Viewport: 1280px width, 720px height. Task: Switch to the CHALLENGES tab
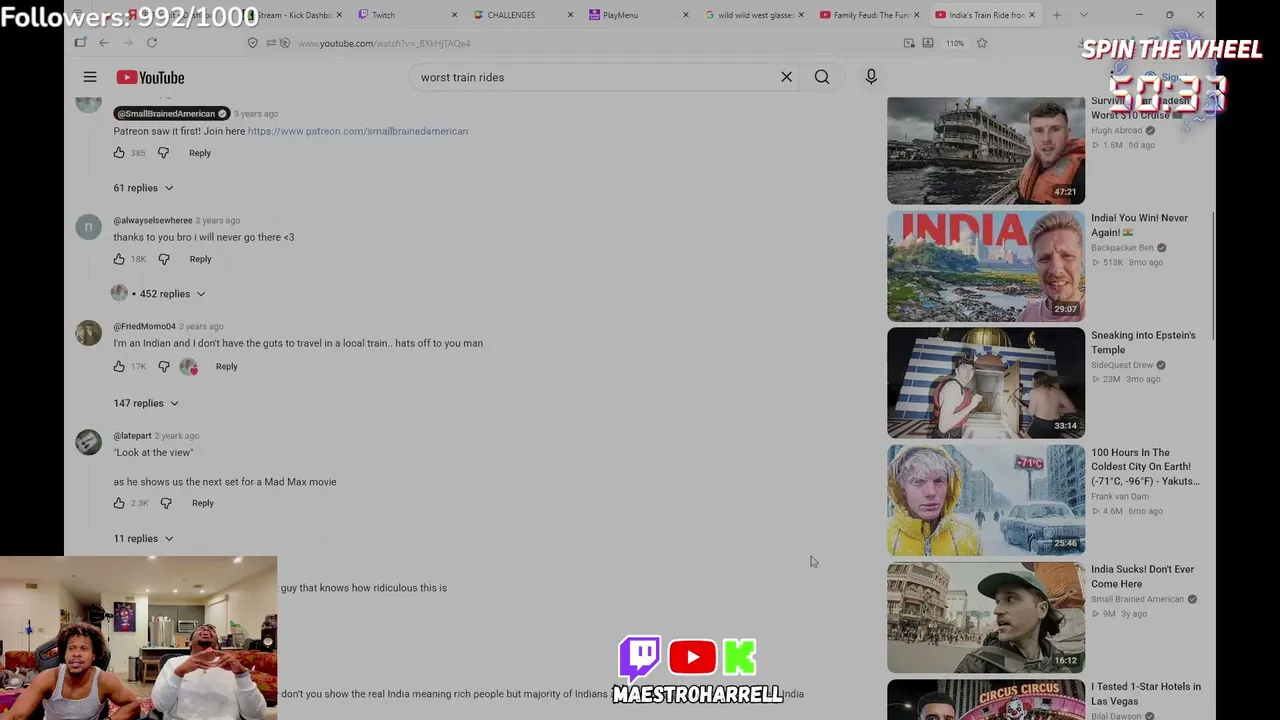[523, 15]
